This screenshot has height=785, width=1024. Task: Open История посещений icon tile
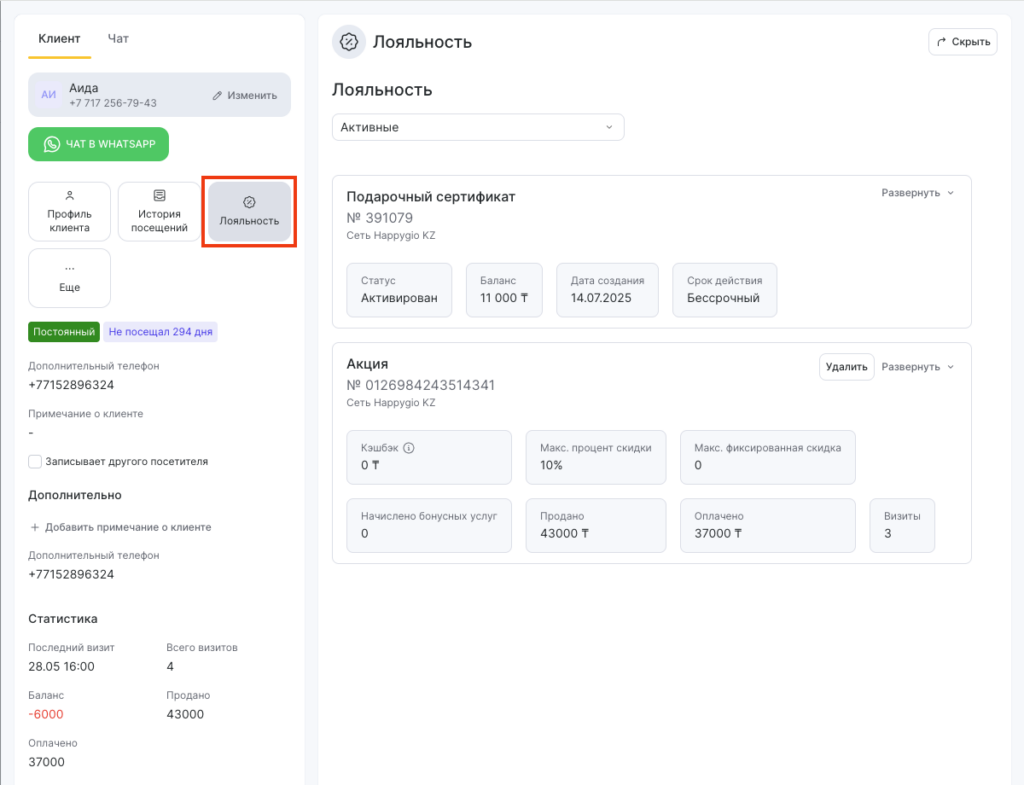159,196
